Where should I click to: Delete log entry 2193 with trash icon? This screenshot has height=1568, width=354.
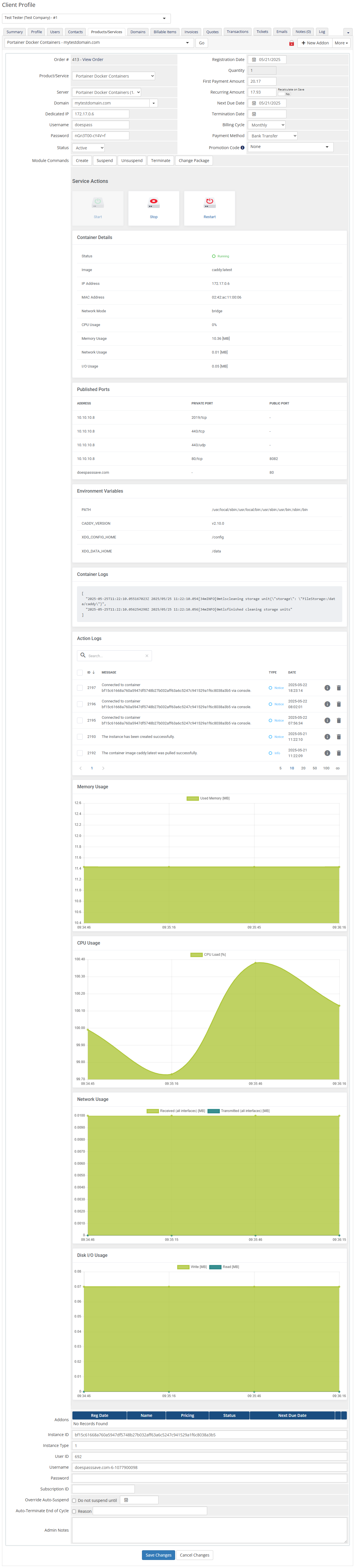(x=339, y=737)
